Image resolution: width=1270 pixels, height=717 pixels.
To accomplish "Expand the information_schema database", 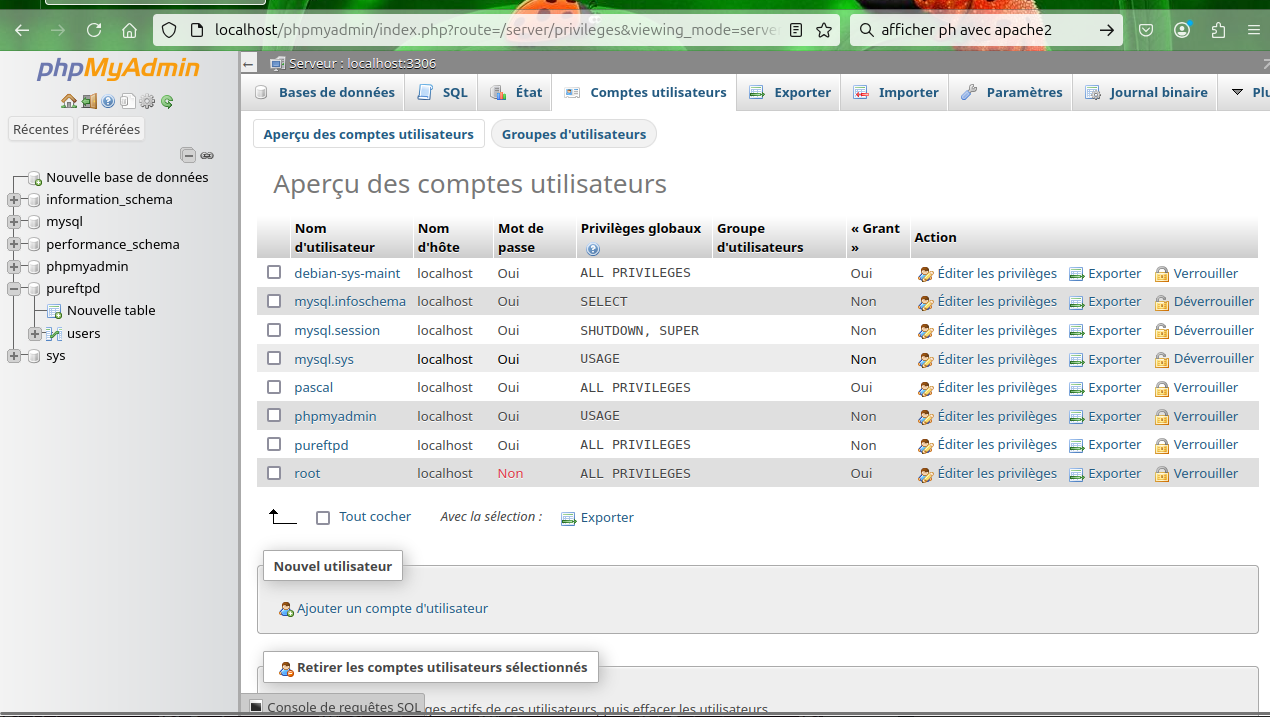I will tap(14, 200).
